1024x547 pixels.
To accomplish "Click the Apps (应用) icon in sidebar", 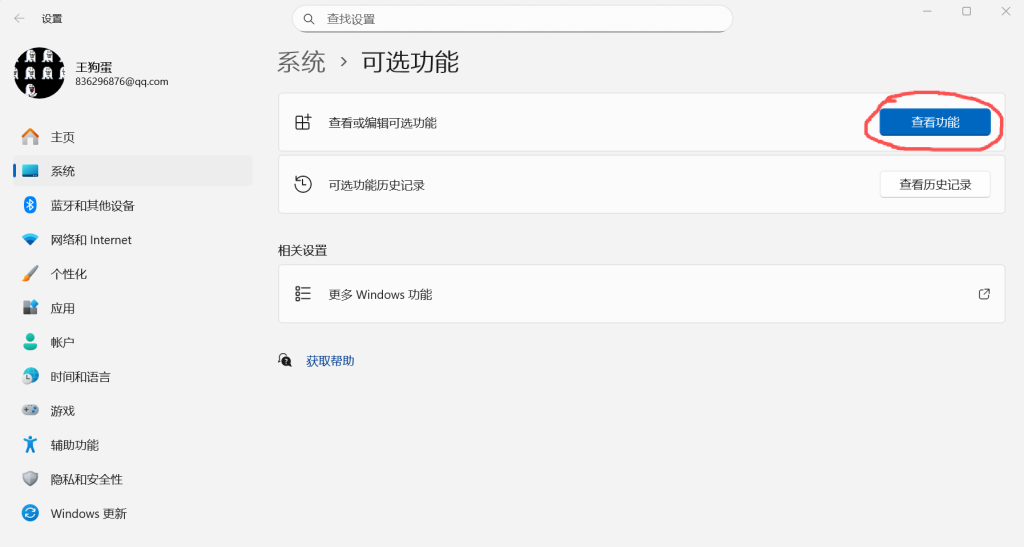I will point(30,308).
